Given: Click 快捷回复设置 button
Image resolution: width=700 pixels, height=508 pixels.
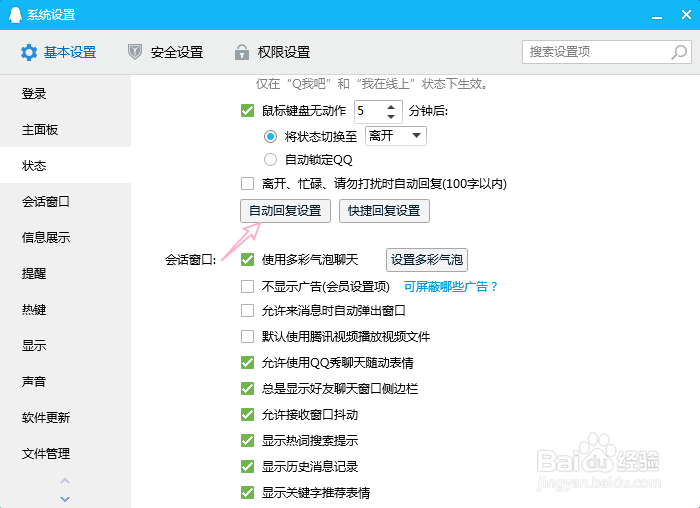Looking at the screenshot, I should [384, 211].
